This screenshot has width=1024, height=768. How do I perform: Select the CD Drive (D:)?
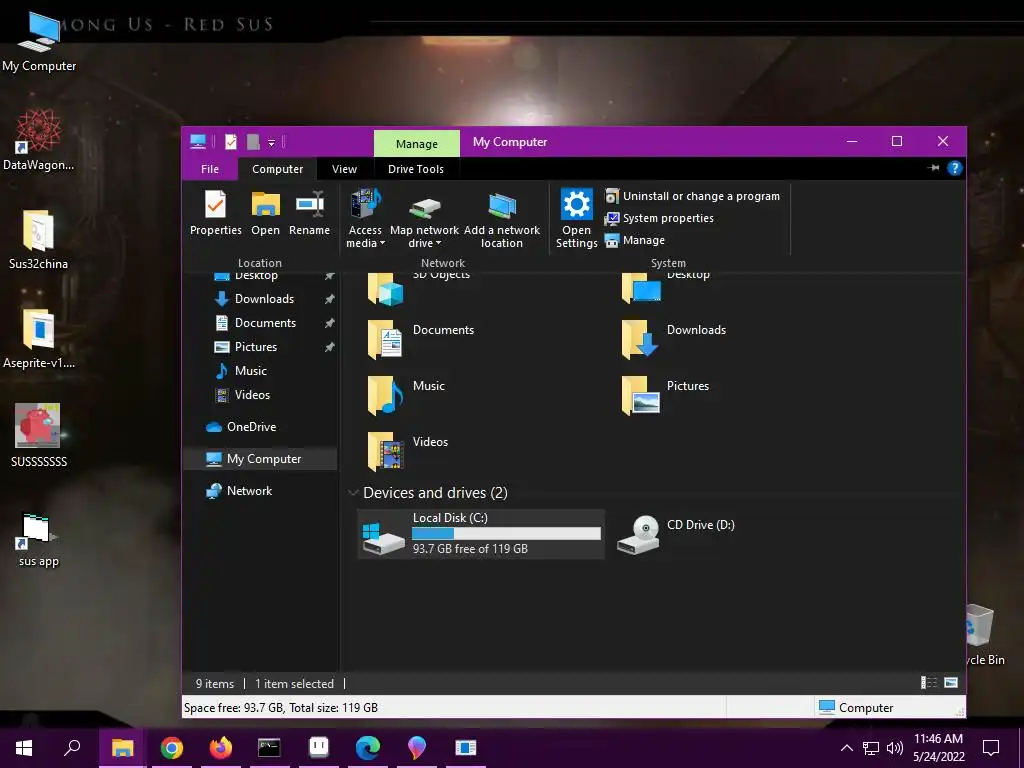[x=676, y=534]
